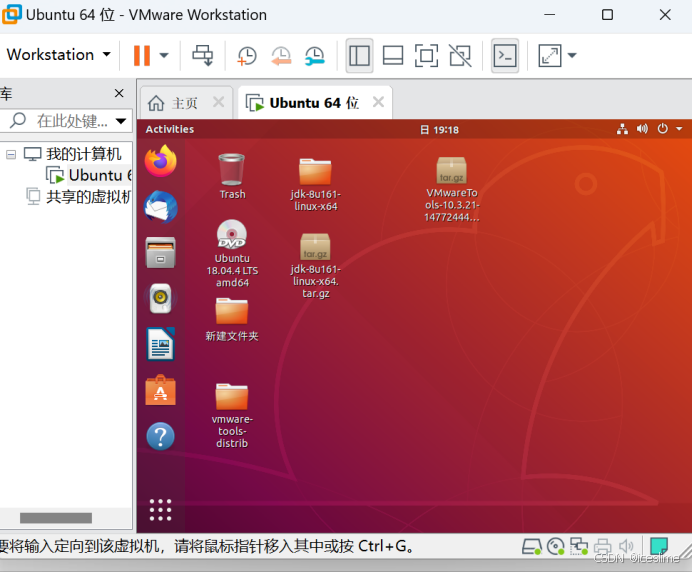The image size is (693, 572).
Task: Revert the VM to its previous snapshot
Action: [281, 56]
